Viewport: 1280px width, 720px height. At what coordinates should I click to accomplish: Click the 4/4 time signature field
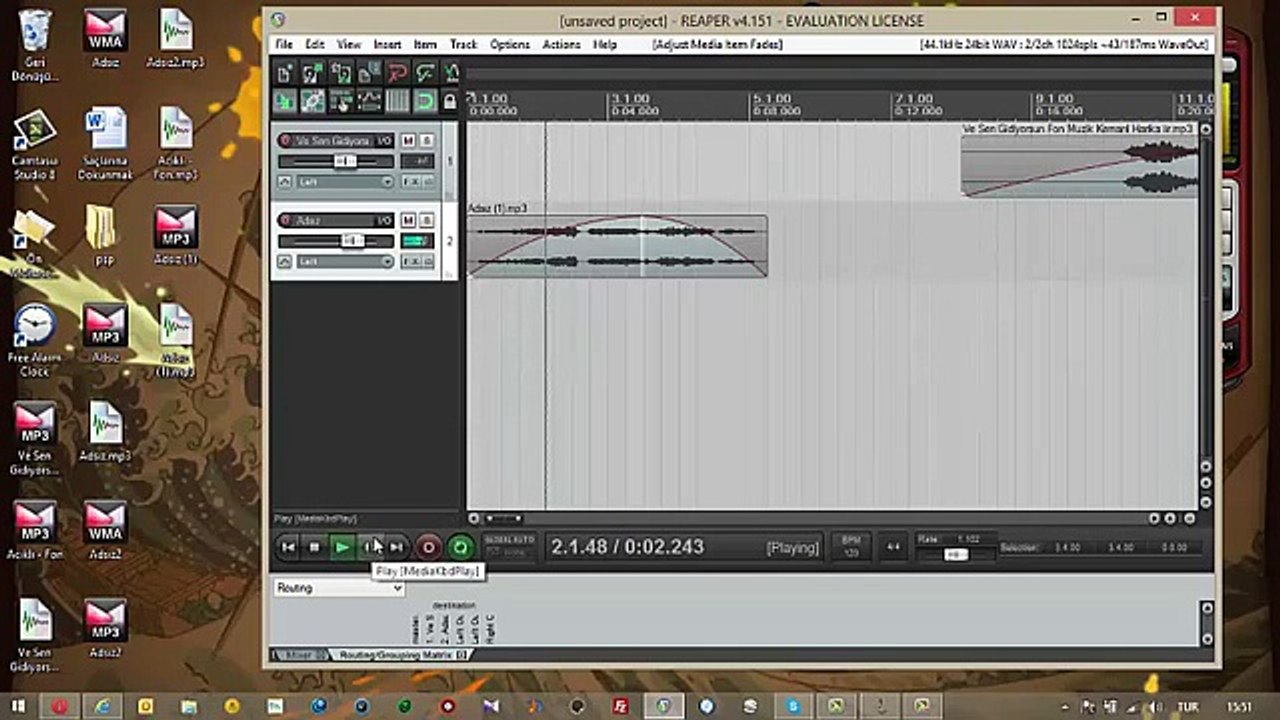[x=894, y=547]
